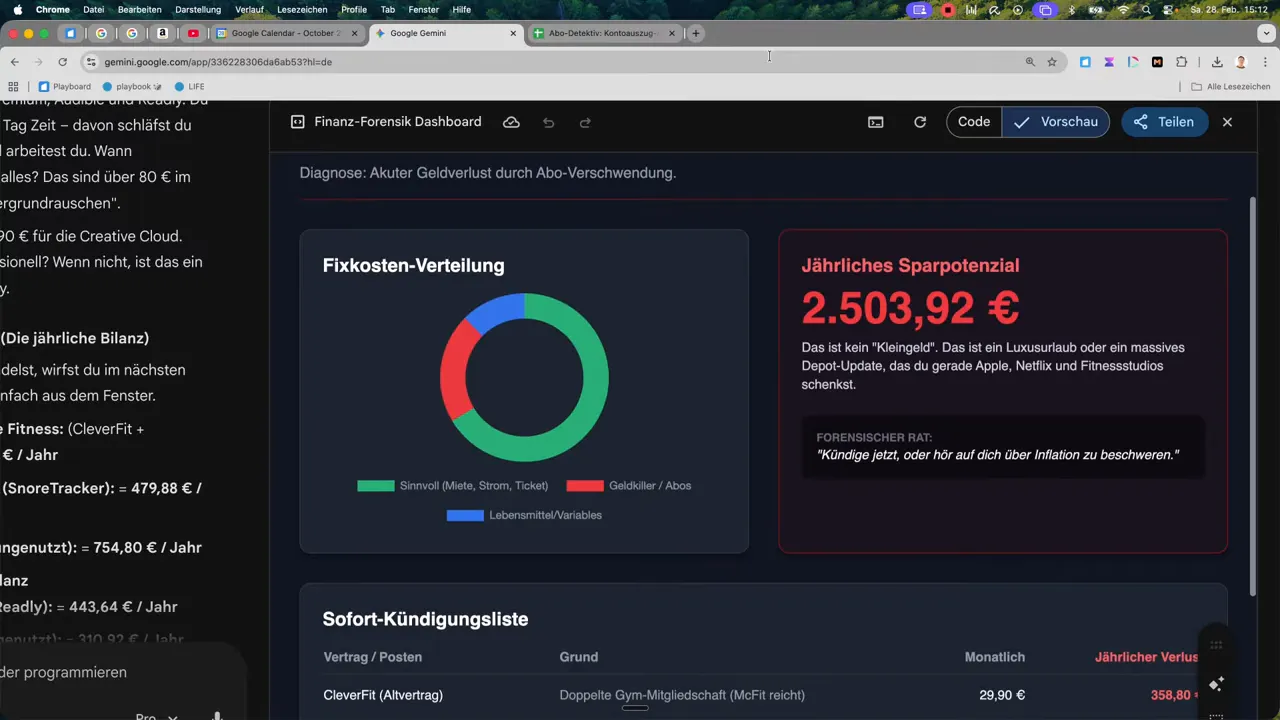Image resolution: width=1280 pixels, height=720 pixels.
Task: Close the Finanz-Forensik Dashboard canvas with the X
Action: [1227, 122]
